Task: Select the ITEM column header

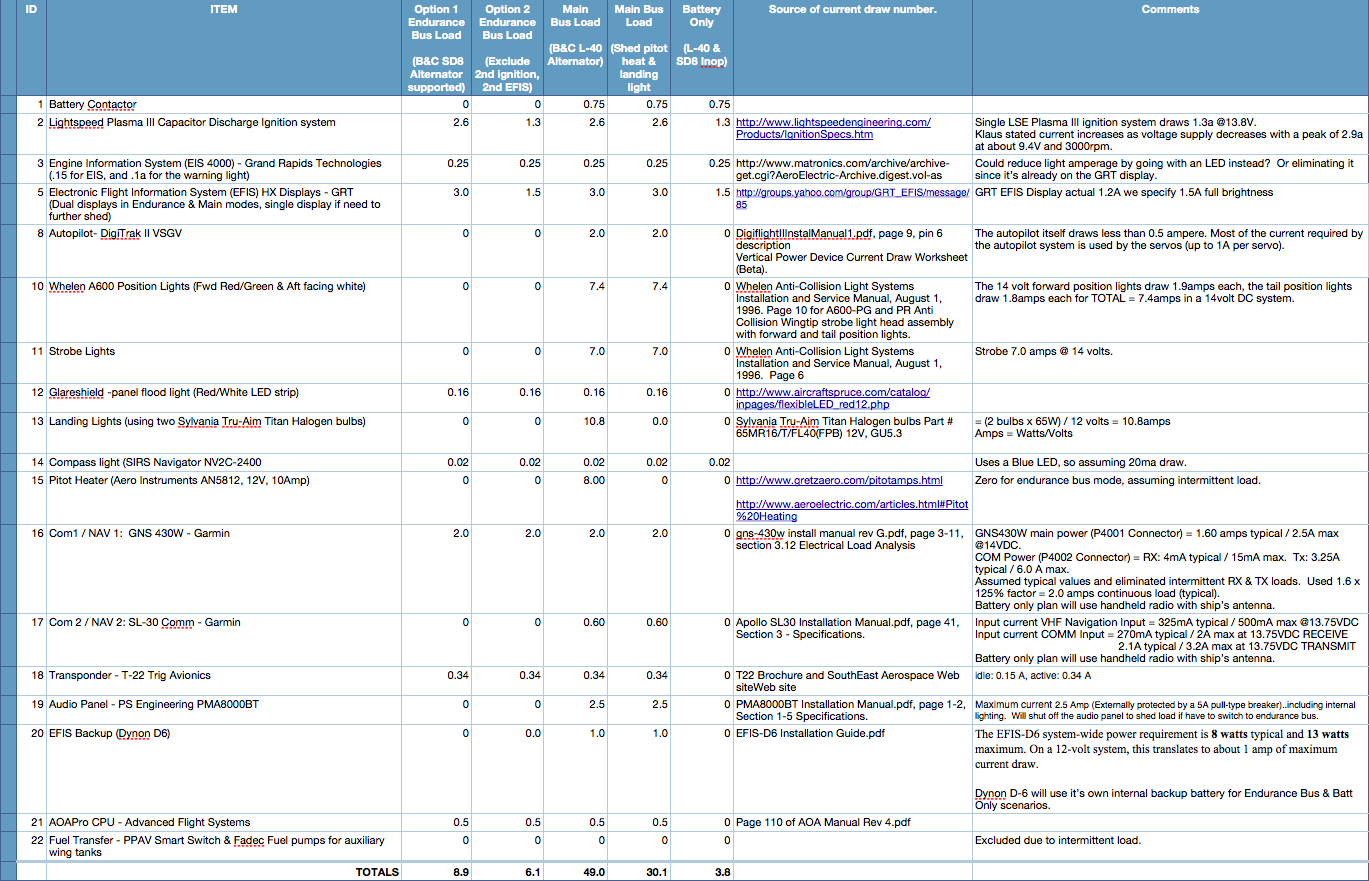Action: point(223,9)
